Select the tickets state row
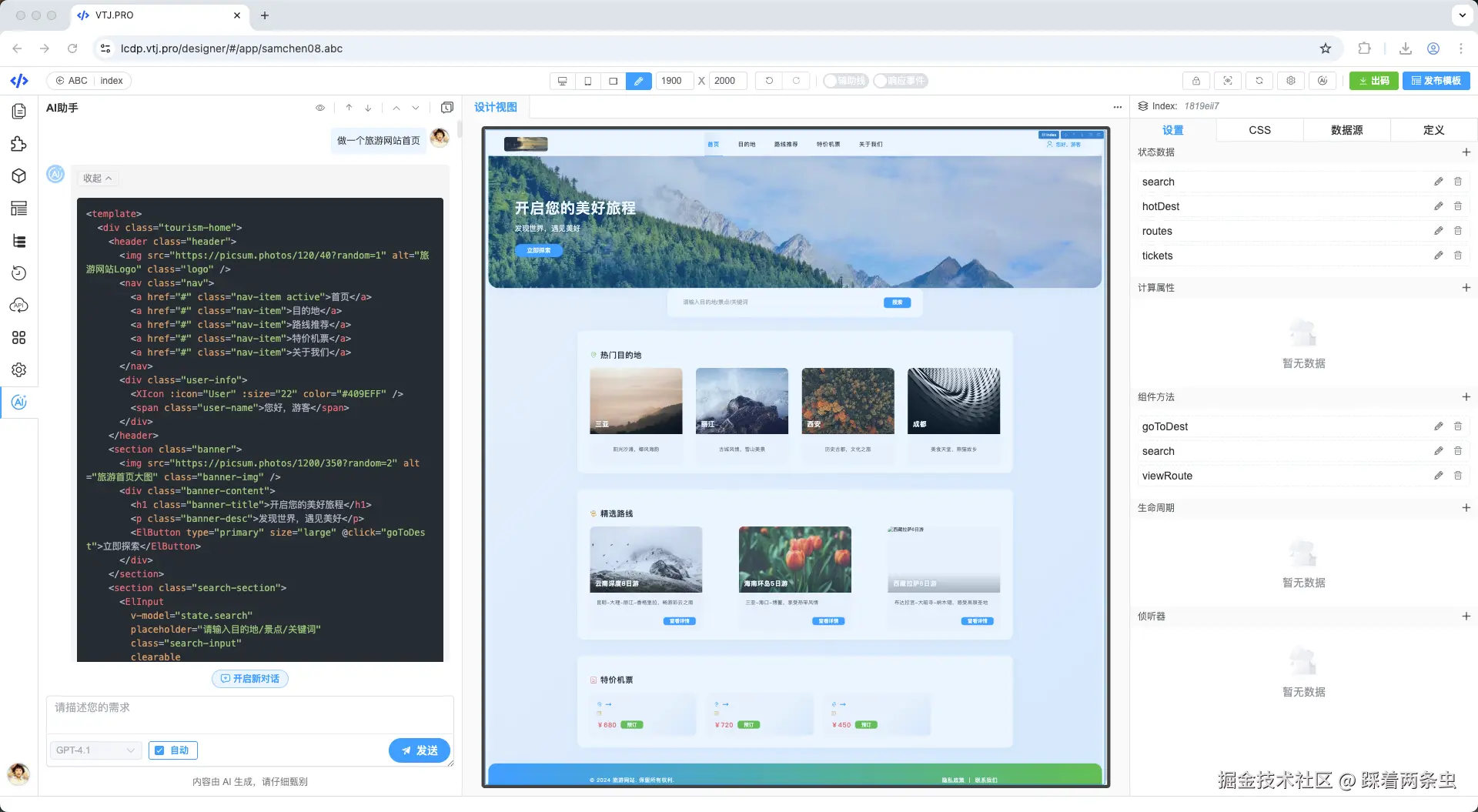 point(1303,256)
